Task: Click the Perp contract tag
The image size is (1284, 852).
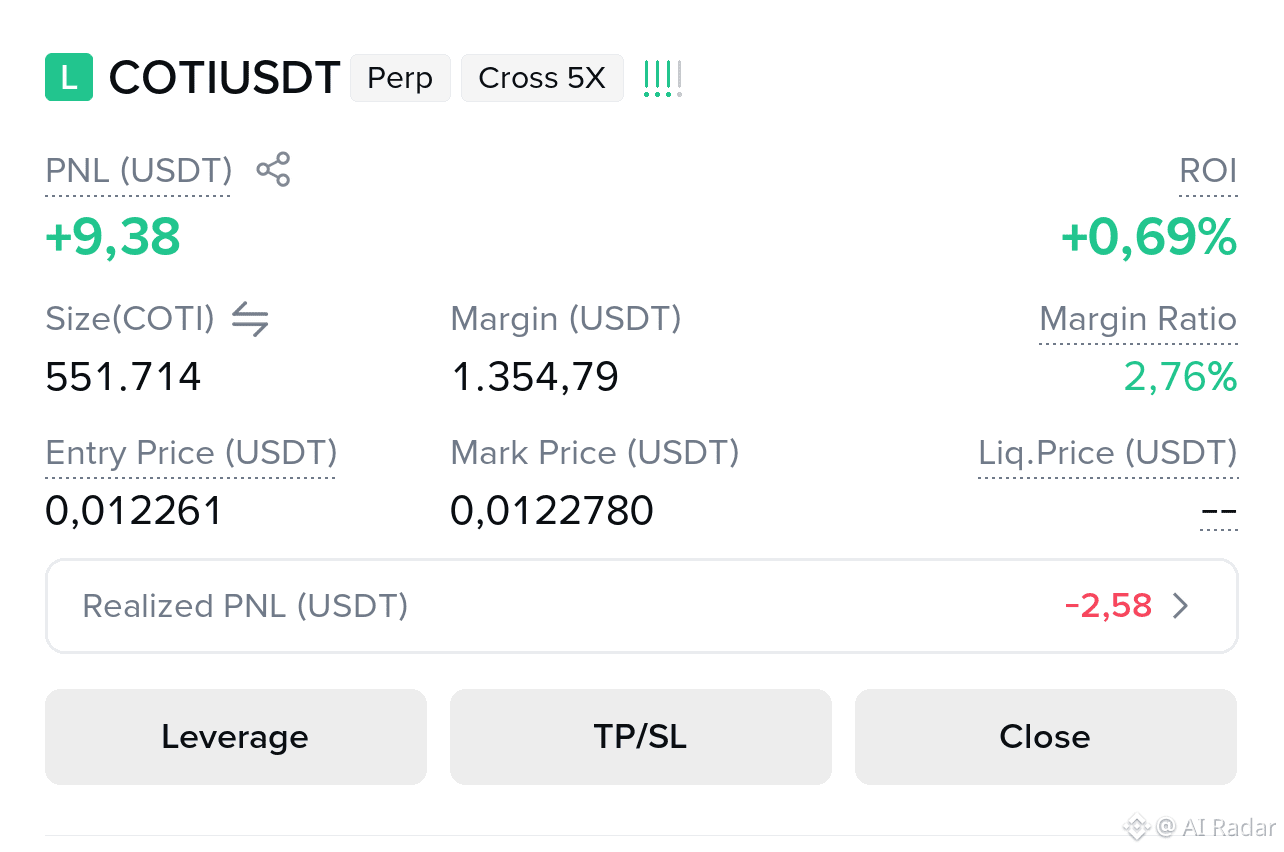Action: (400, 78)
